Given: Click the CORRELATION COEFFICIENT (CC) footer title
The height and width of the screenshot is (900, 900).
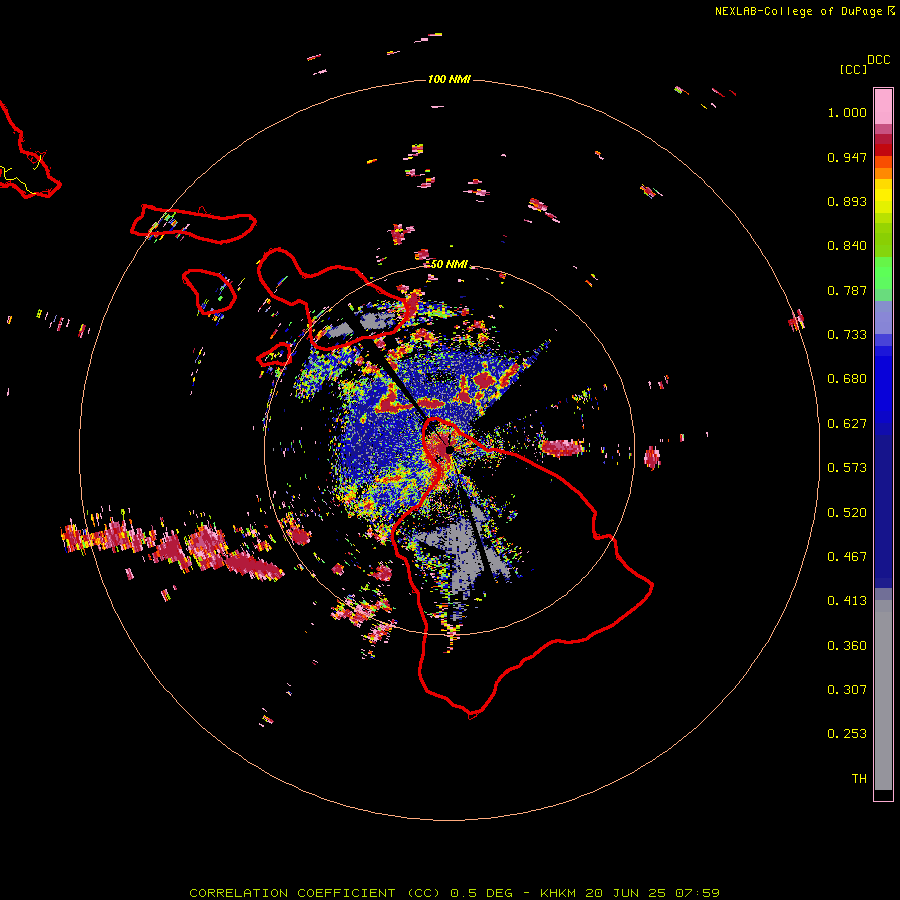Looking at the screenshot, I should point(315,893).
